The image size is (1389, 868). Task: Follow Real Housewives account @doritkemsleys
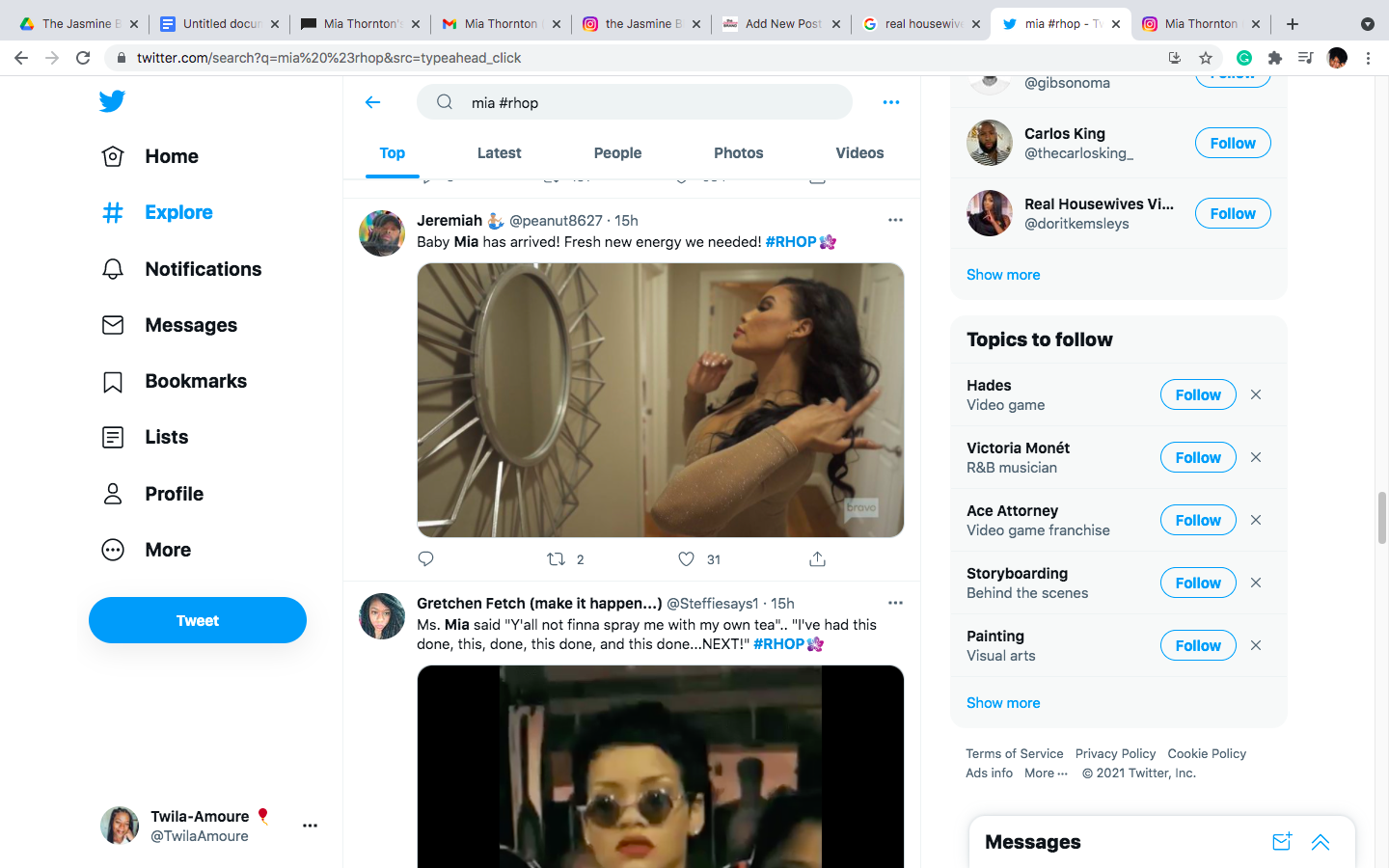1233,213
